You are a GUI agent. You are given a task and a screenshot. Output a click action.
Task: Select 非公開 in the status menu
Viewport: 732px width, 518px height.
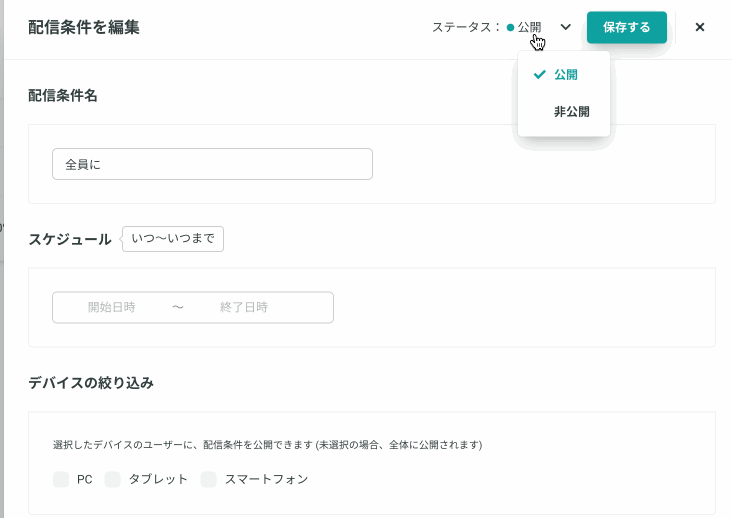pyautogui.click(x=563, y=112)
